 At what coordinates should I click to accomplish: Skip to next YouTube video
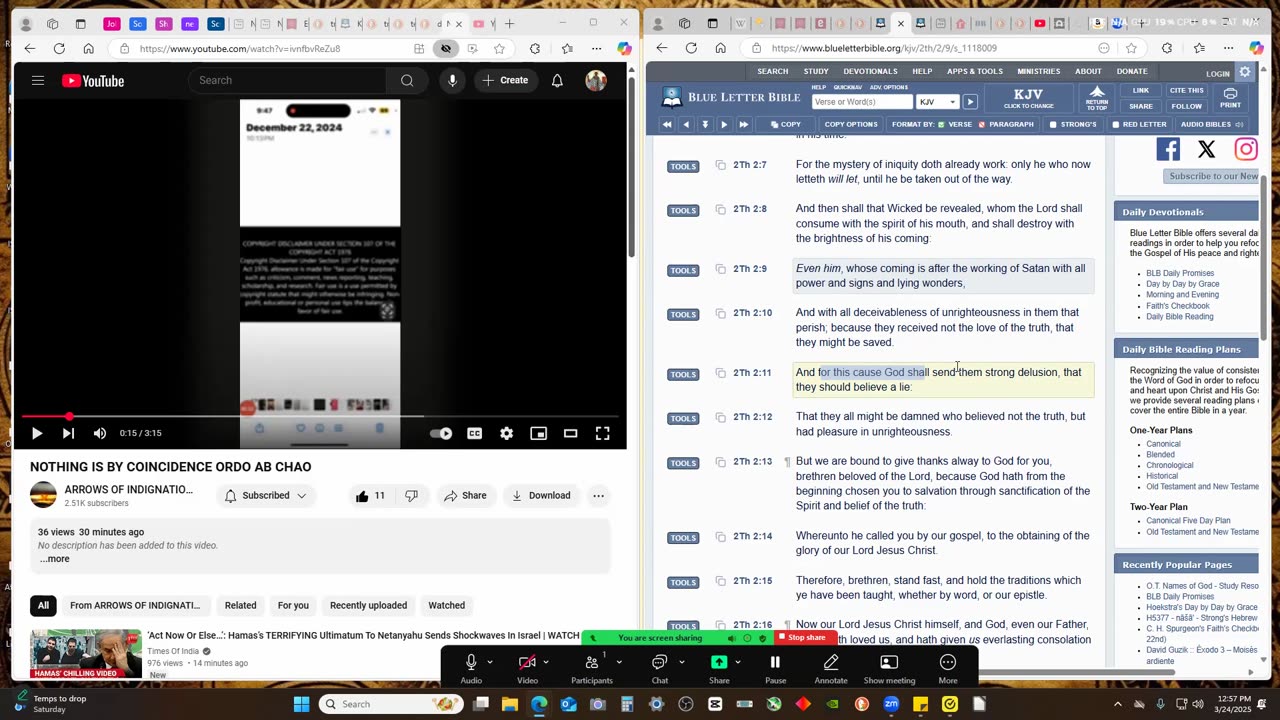(68, 433)
